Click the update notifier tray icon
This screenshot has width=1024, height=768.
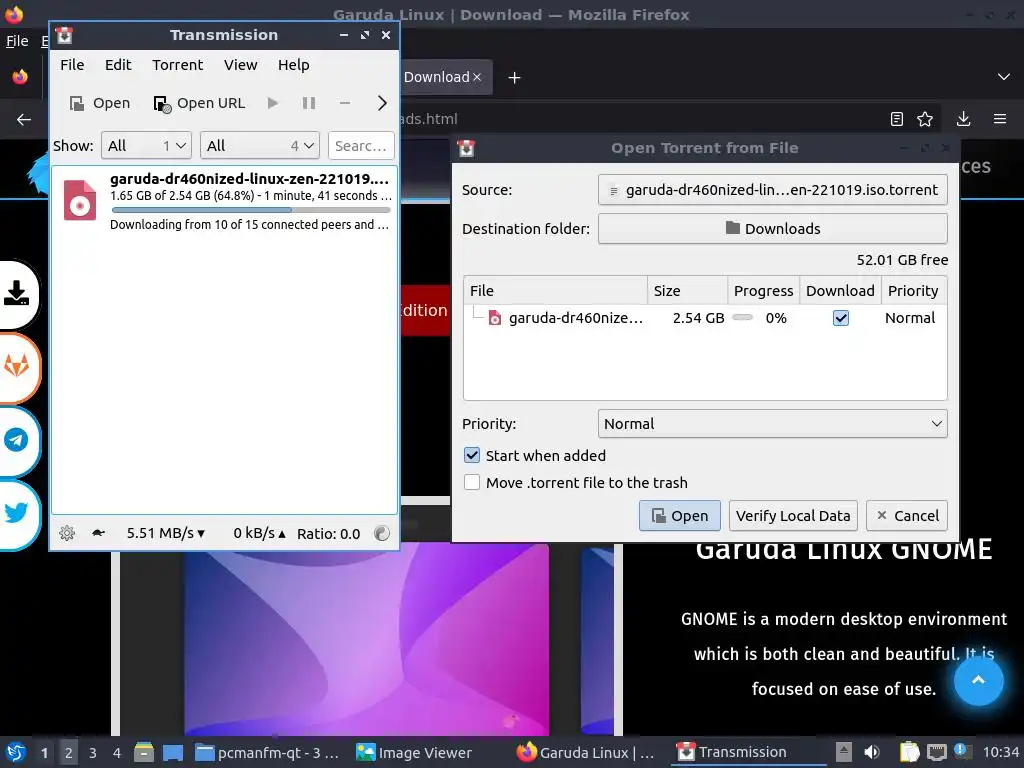[962, 751]
